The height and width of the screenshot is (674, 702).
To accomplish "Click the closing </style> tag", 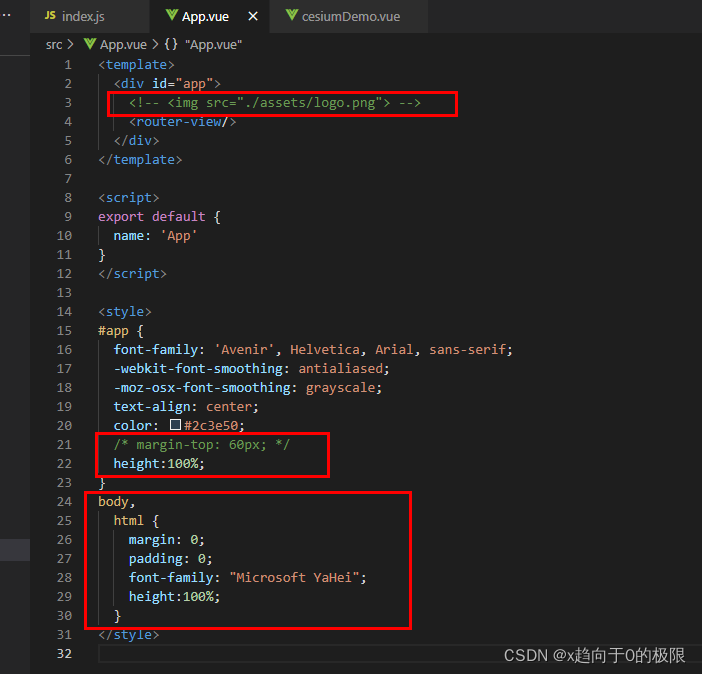I will point(128,635).
